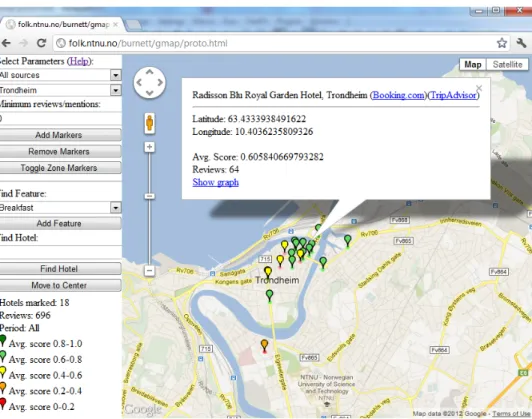
Task: Close the folk.ntnu.no browser tab
Action: click(x=115, y=24)
